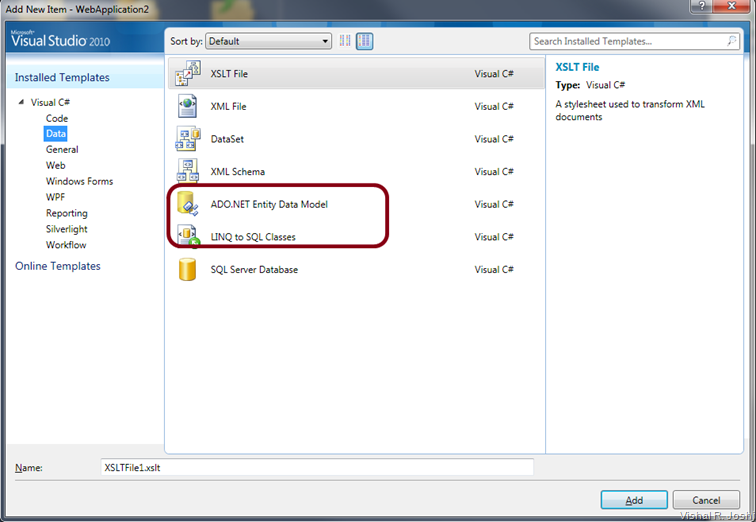Select the SQL Server Database icon
Image resolution: width=756 pixels, height=522 pixels.
click(187, 269)
